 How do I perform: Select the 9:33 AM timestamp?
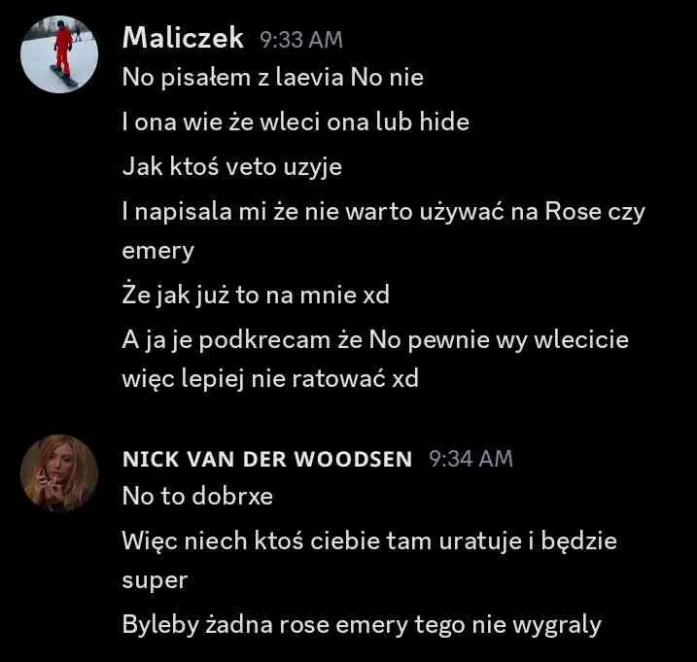[301, 40]
